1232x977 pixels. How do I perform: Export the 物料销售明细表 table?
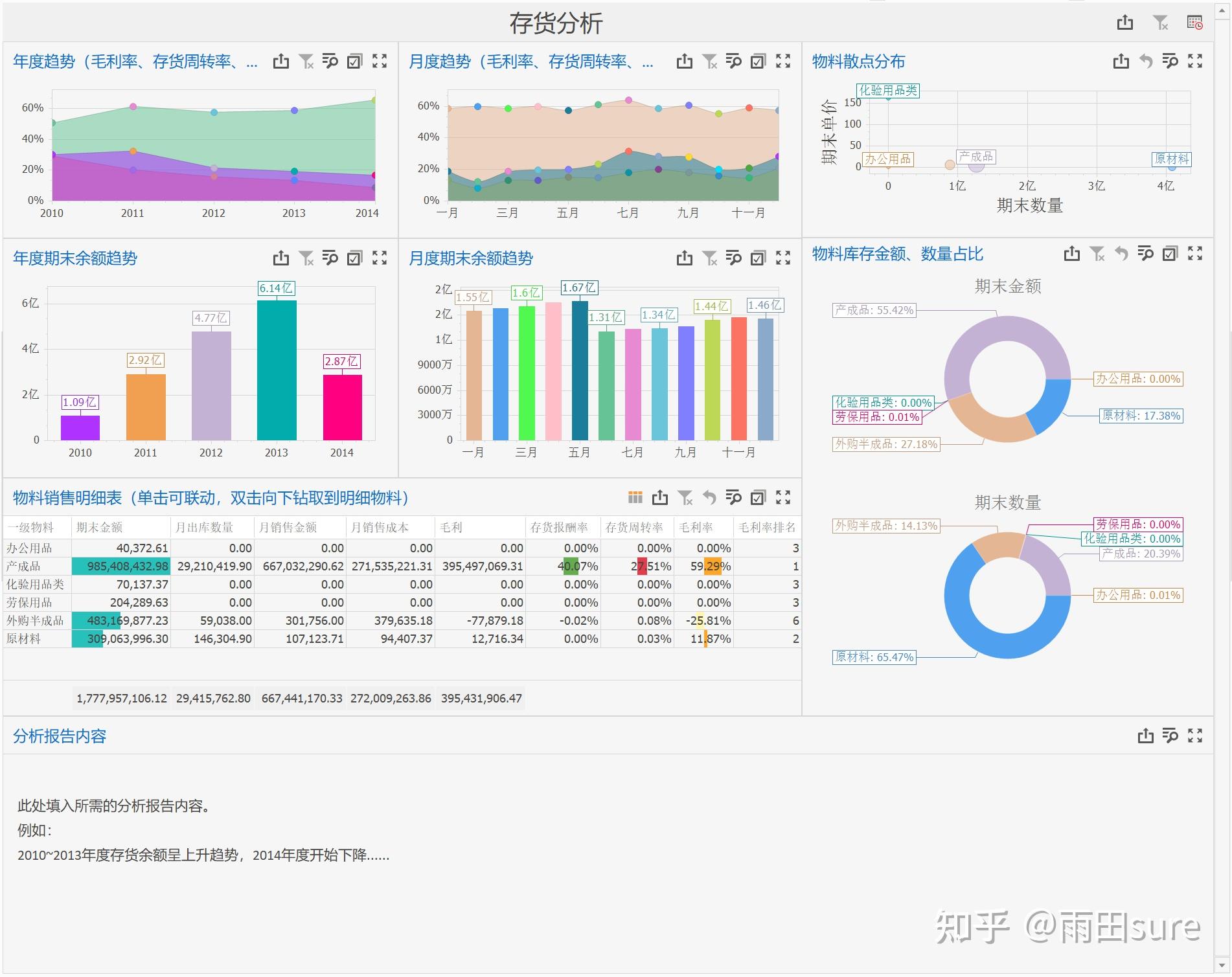[x=660, y=498]
